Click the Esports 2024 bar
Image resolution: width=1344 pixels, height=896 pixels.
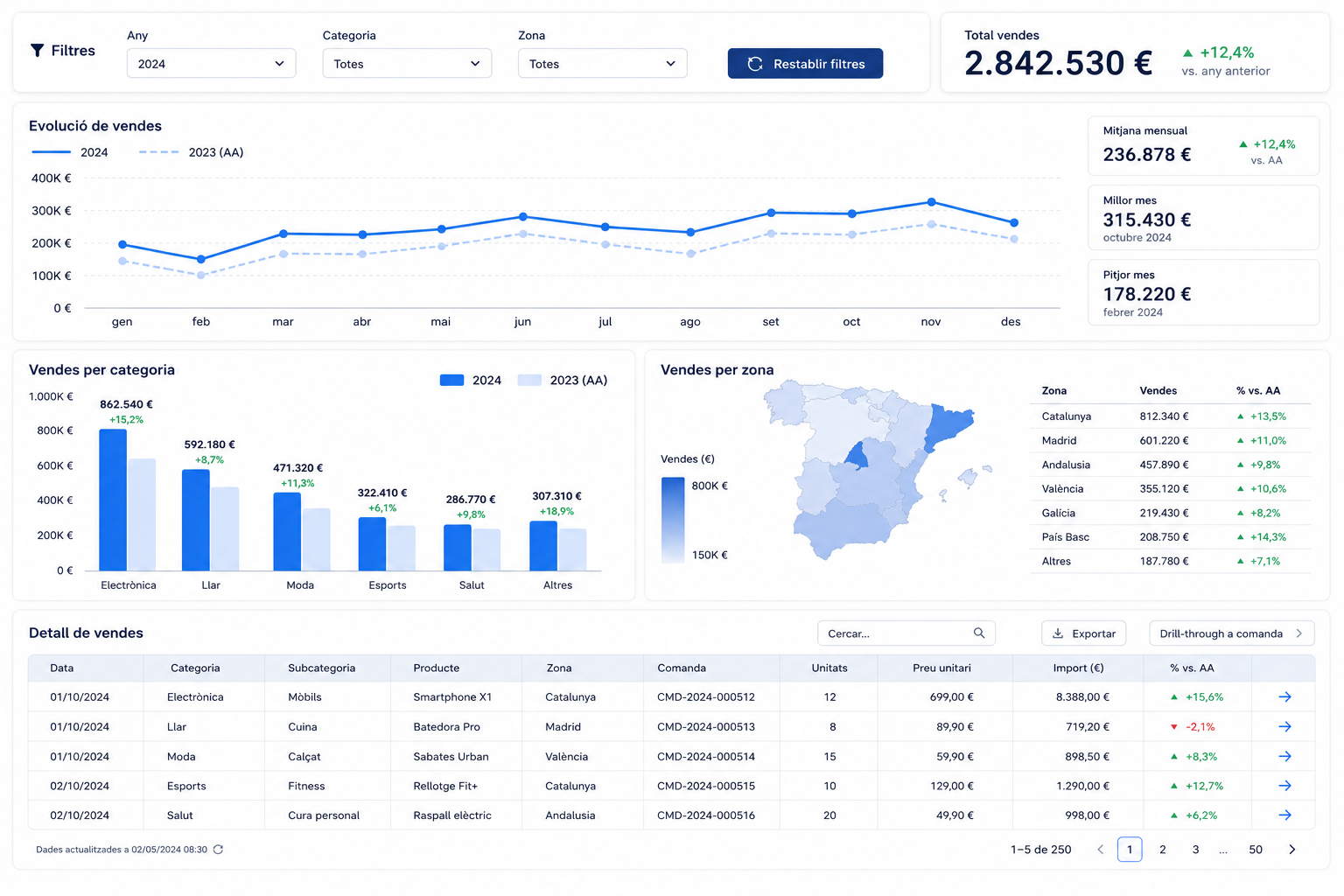[x=372, y=544]
